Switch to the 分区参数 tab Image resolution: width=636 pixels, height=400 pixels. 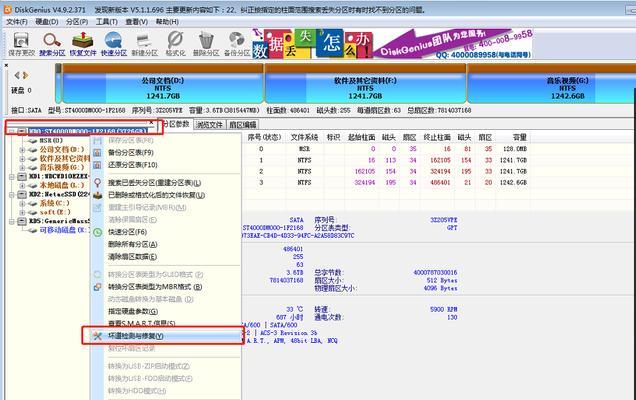pos(176,124)
